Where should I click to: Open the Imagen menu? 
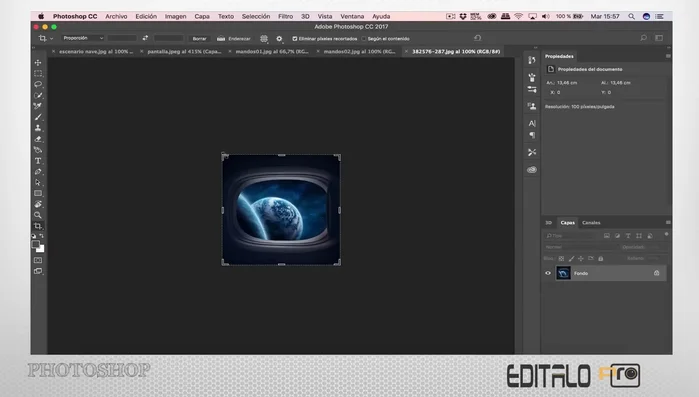tap(176, 16)
